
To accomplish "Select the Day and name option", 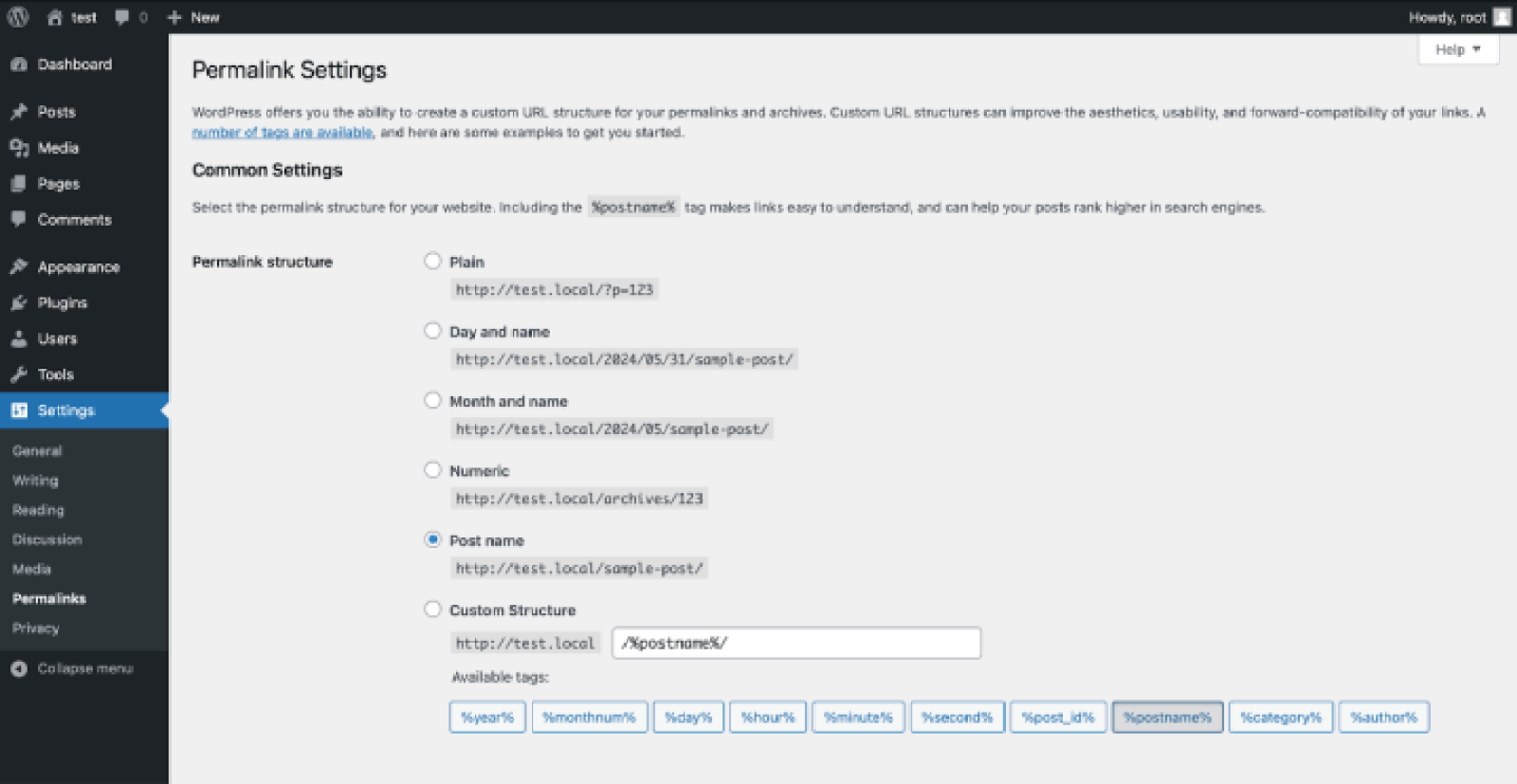I will pos(432,331).
